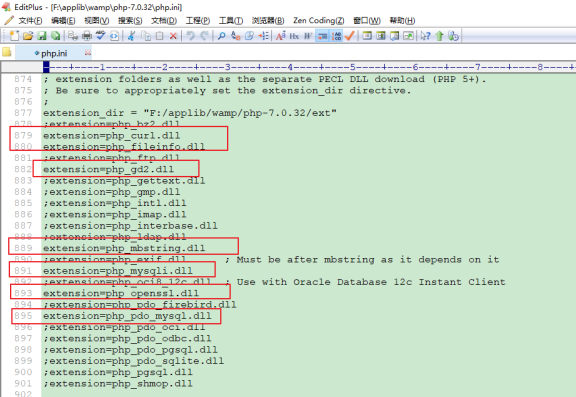Open the 文档(D) menu
Screen dimensions: 576x397
pyautogui.click(x=164, y=21)
